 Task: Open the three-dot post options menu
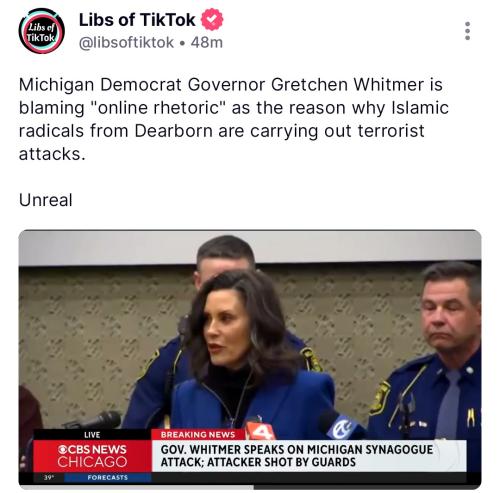pyautogui.click(x=467, y=31)
